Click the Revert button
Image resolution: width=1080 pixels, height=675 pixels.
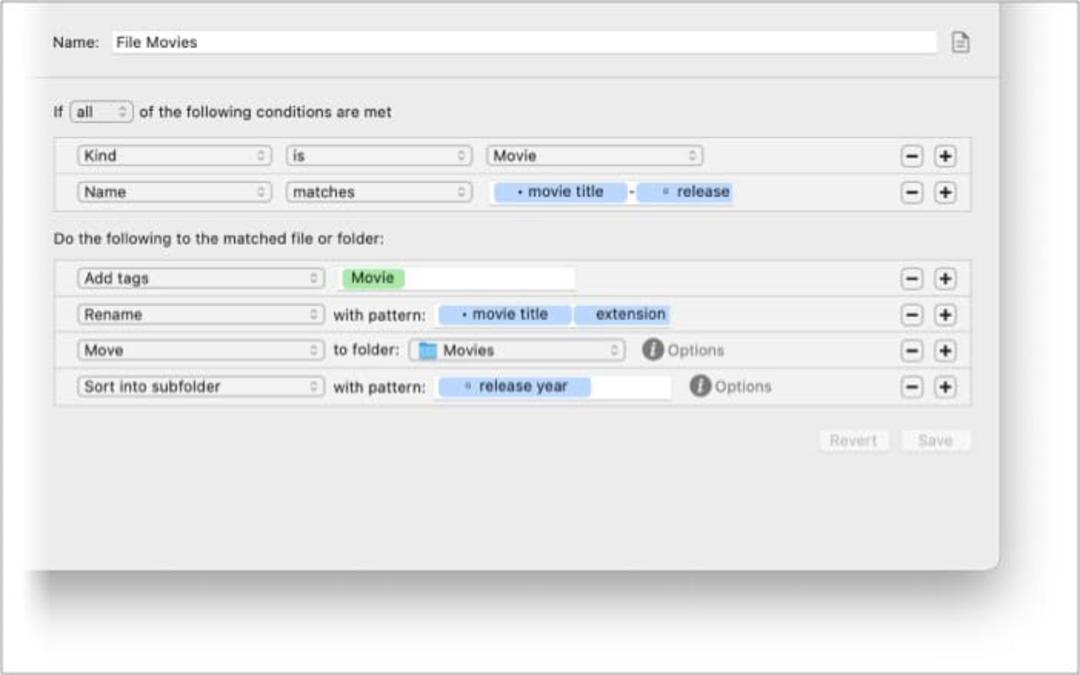click(x=853, y=440)
